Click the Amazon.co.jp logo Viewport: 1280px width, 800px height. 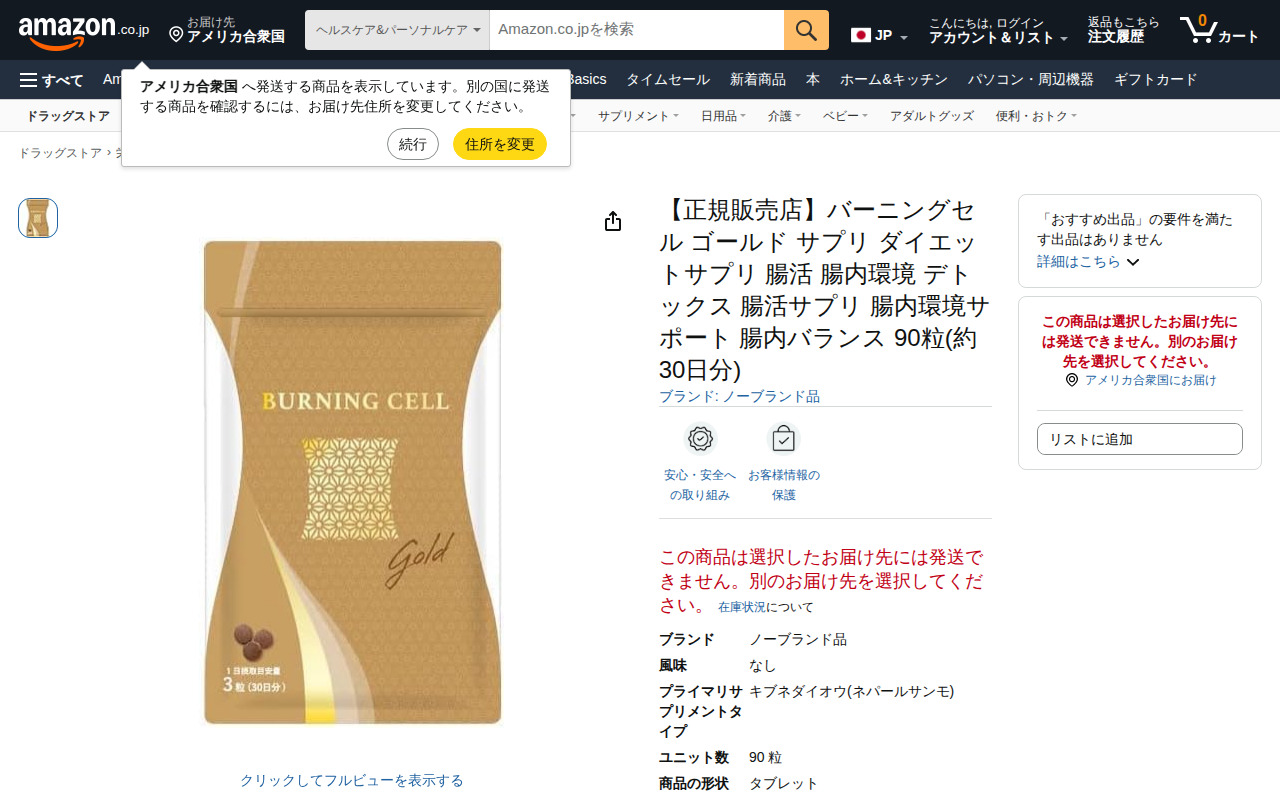tap(84, 31)
